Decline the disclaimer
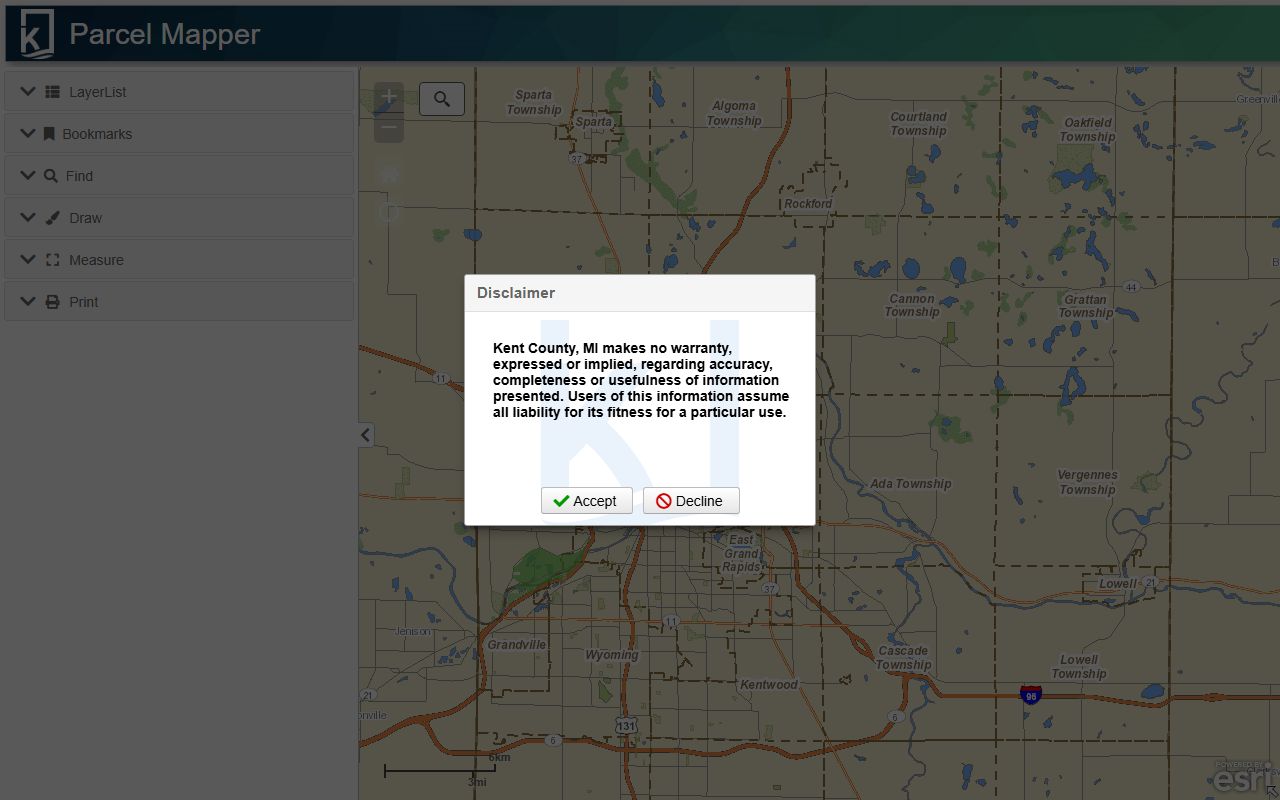Viewport: 1280px width, 800px height. tap(691, 501)
